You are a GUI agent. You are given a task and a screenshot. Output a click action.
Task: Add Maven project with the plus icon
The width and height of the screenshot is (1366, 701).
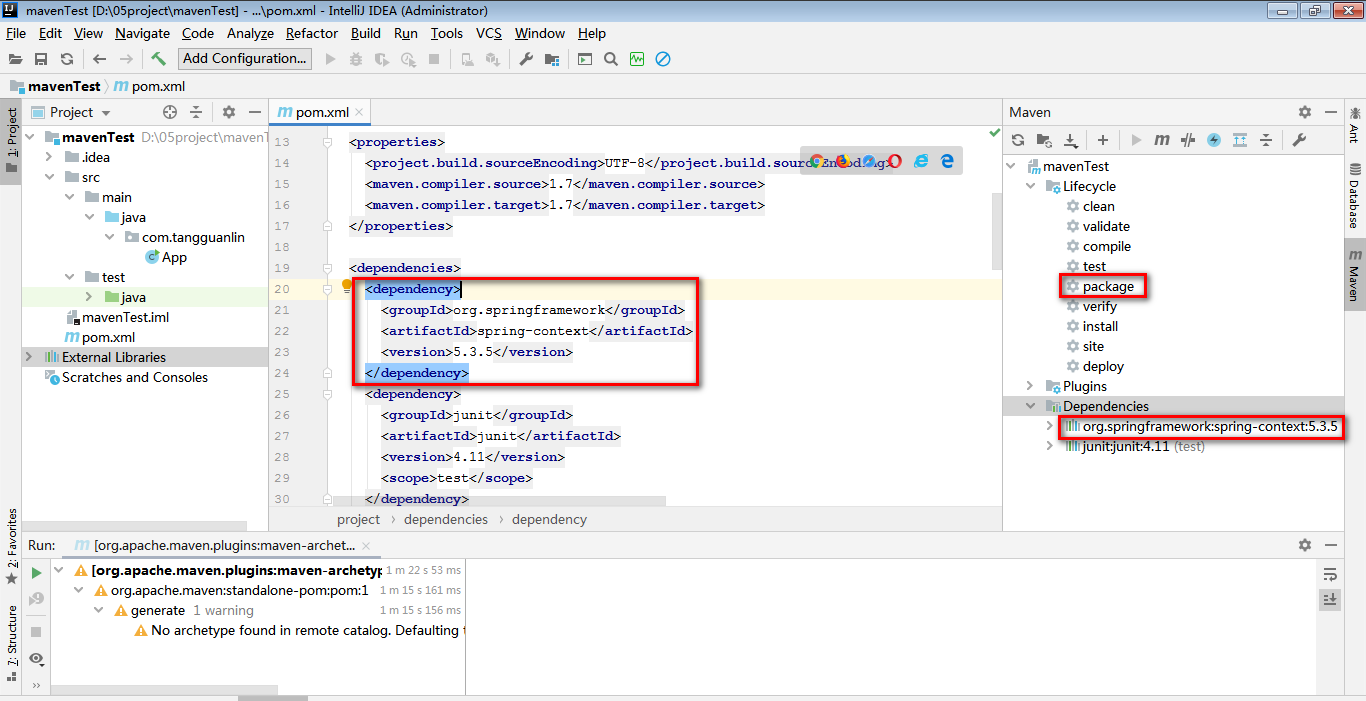tap(1103, 140)
